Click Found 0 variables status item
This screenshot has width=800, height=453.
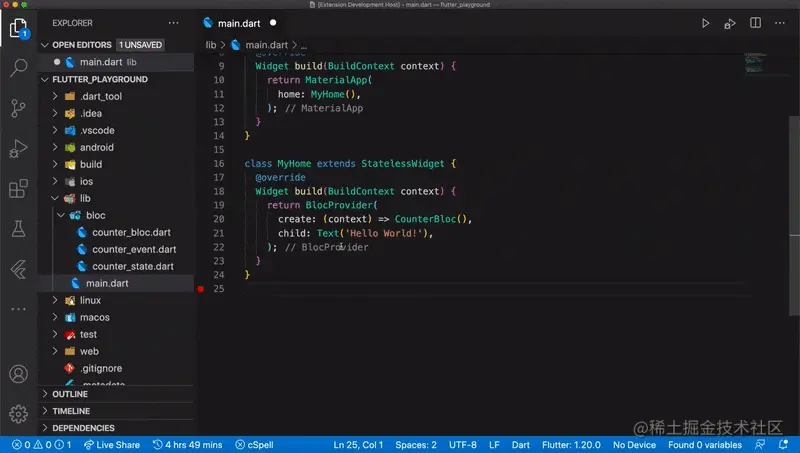[x=705, y=445]
